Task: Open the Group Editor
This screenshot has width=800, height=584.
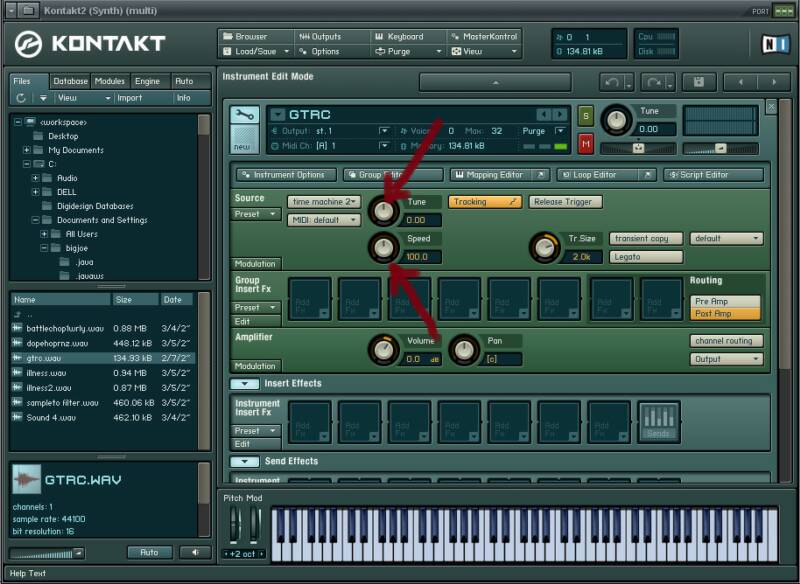Action: [x=393, y=175]
